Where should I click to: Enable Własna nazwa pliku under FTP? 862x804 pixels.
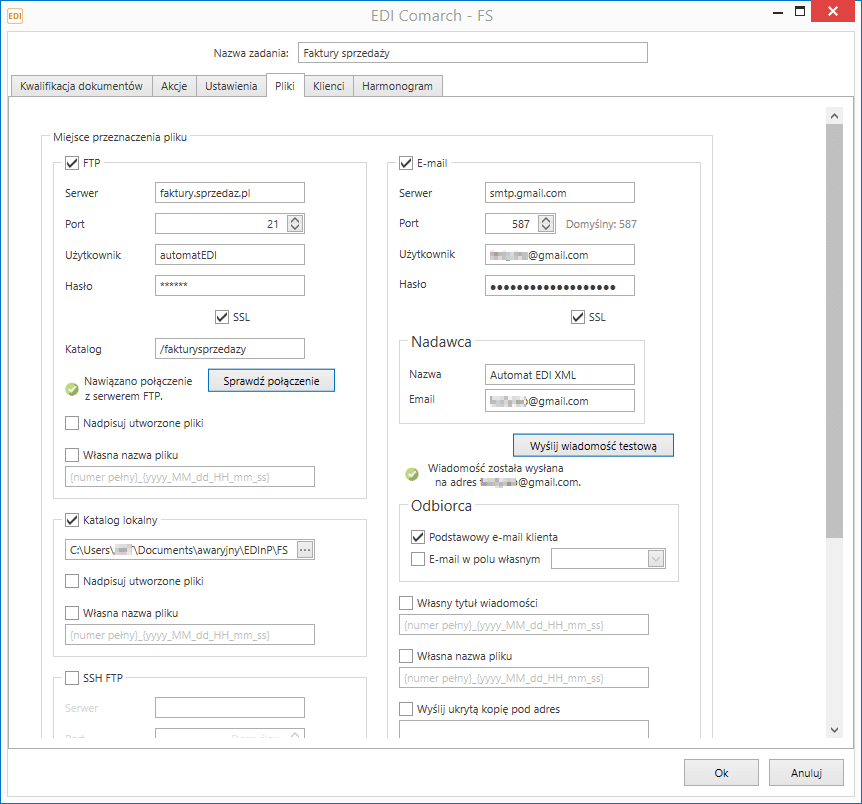click(72, 455)
